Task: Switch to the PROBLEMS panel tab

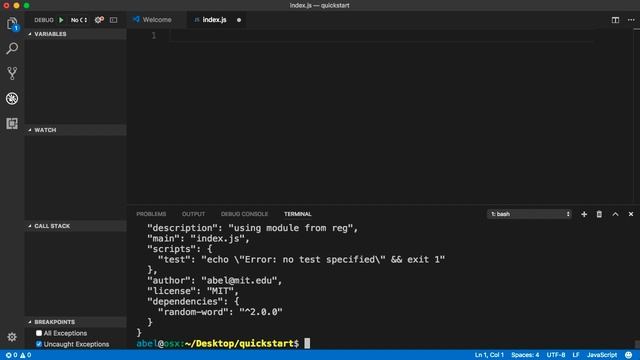Action: click(x=151, y=214)
